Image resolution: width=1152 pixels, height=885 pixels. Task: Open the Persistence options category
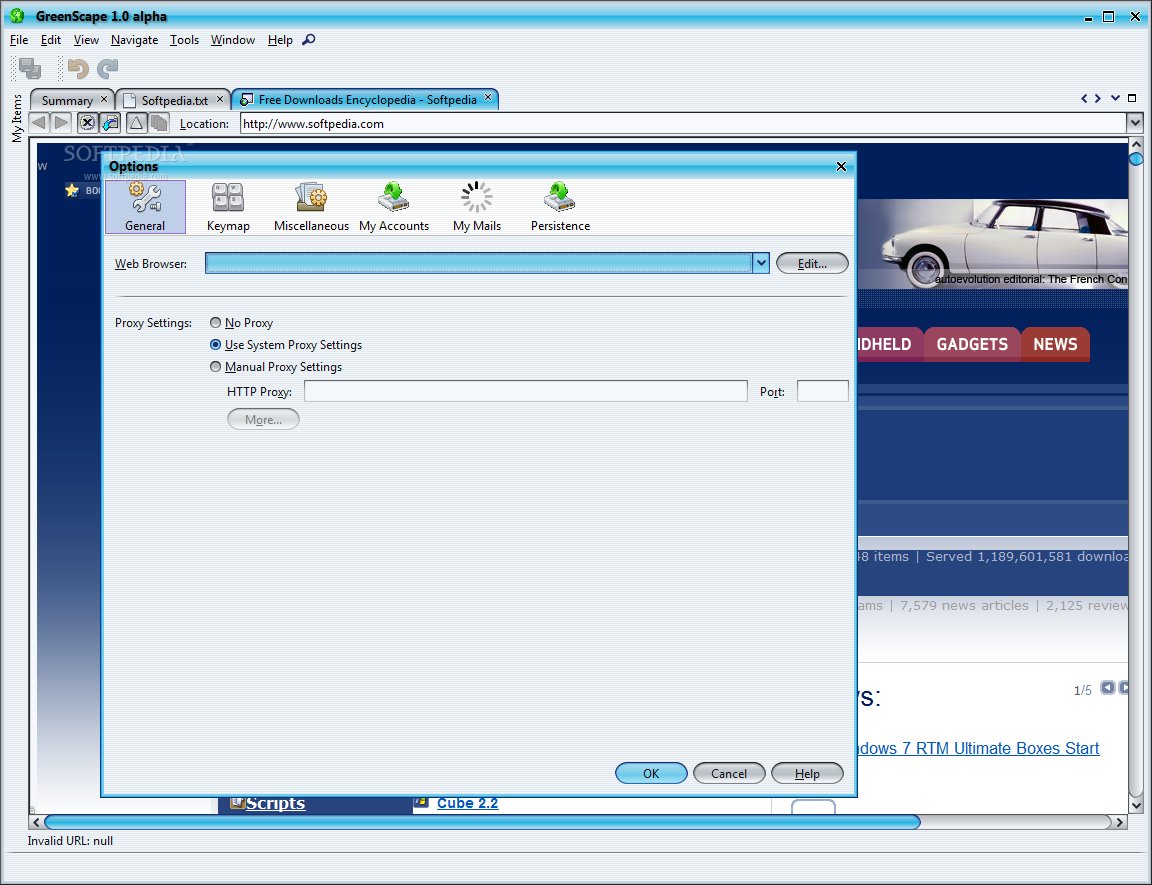click(x=560, y=207)
